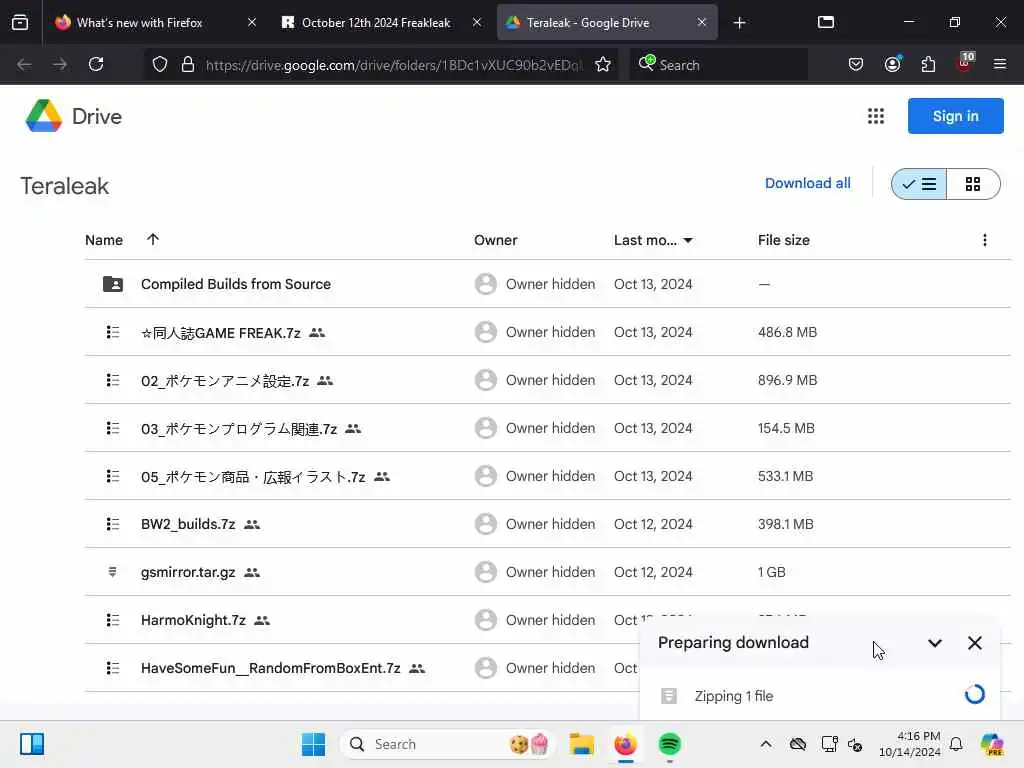Click archive icon of 02_ポケモンアニメ設定.7z
The image size is (1024, 768).
(113, 380)
